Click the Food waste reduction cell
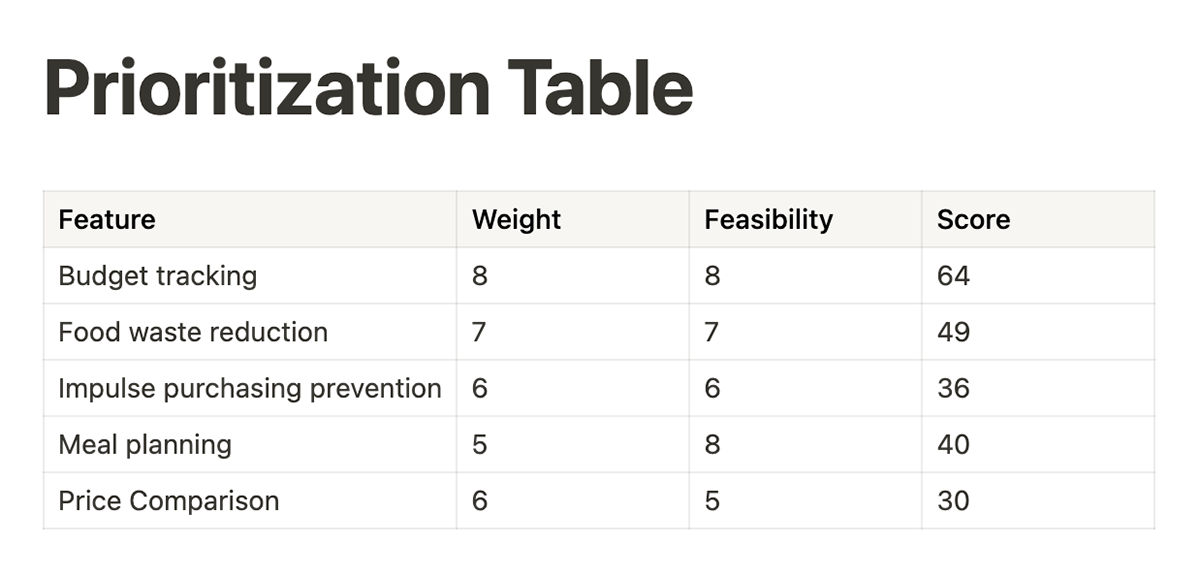The image size is (1200, 578). 250,332
